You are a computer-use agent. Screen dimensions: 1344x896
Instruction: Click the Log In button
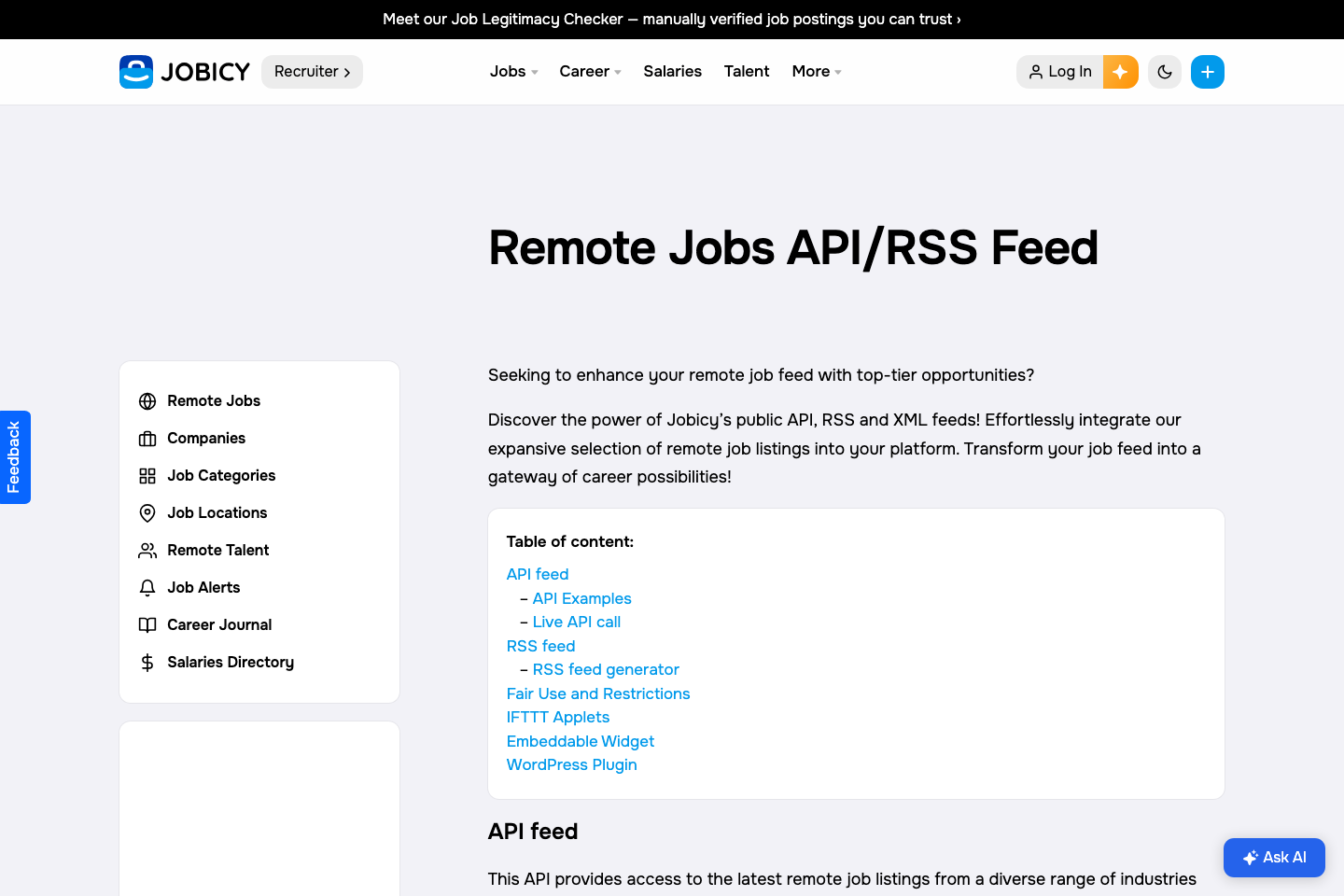(1059, 71)
